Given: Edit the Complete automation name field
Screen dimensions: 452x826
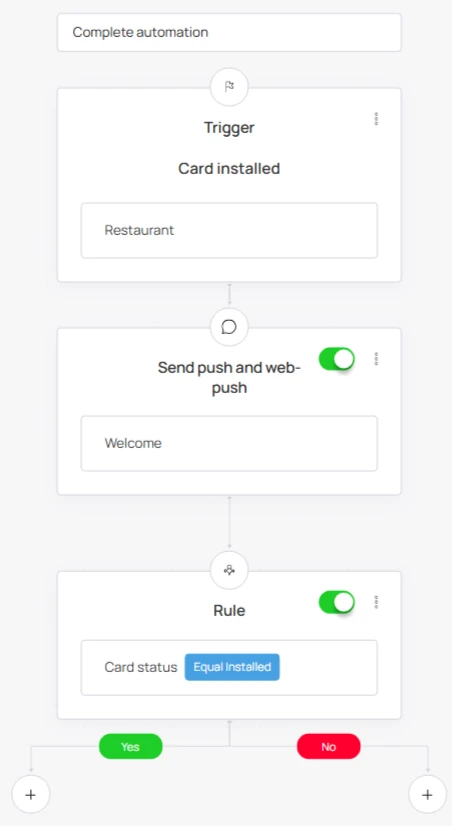Looking at the screenshot, I should (229, 32).
